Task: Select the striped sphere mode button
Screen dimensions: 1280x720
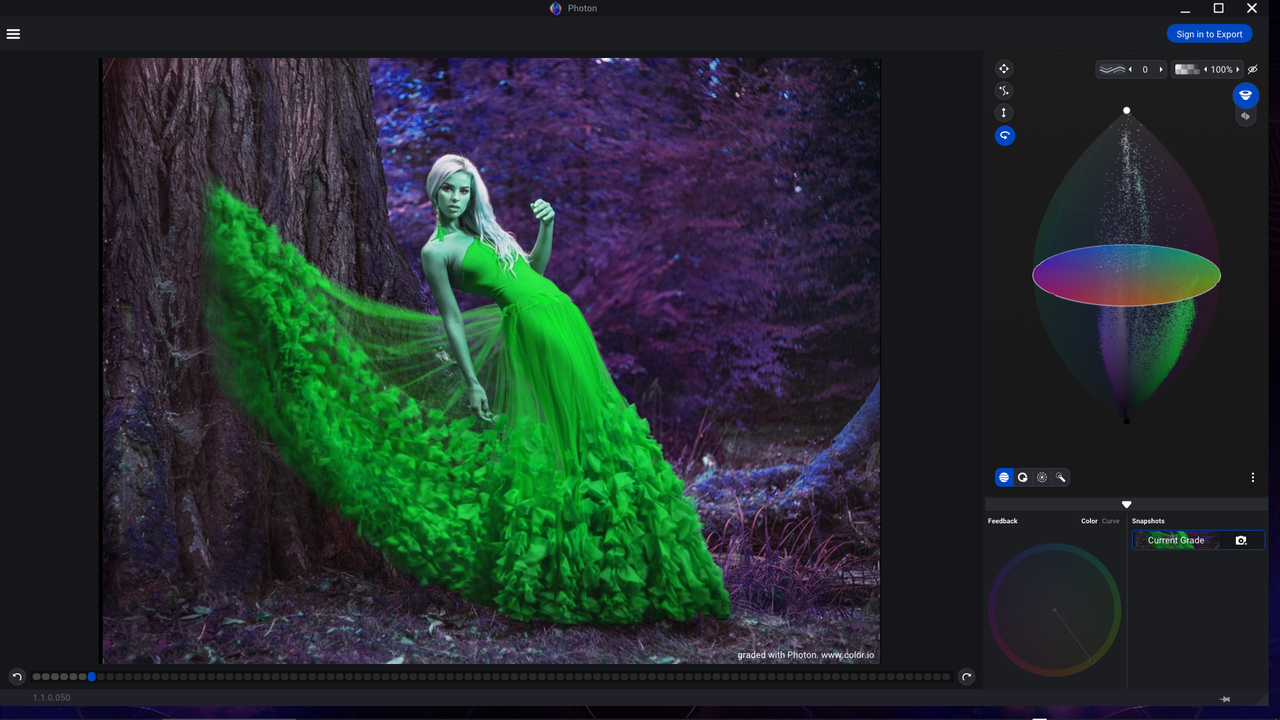Action: point(1004,478)
